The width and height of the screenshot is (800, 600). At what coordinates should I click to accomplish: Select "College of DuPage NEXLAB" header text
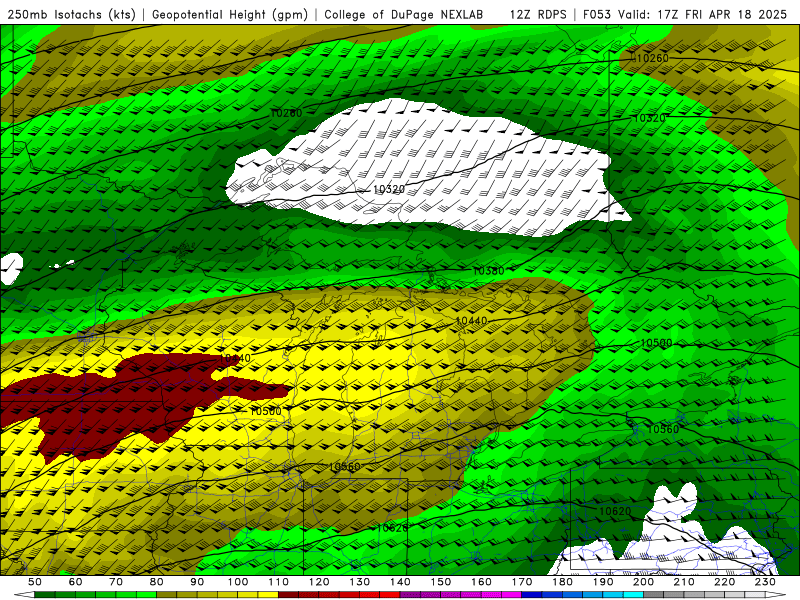404,15
